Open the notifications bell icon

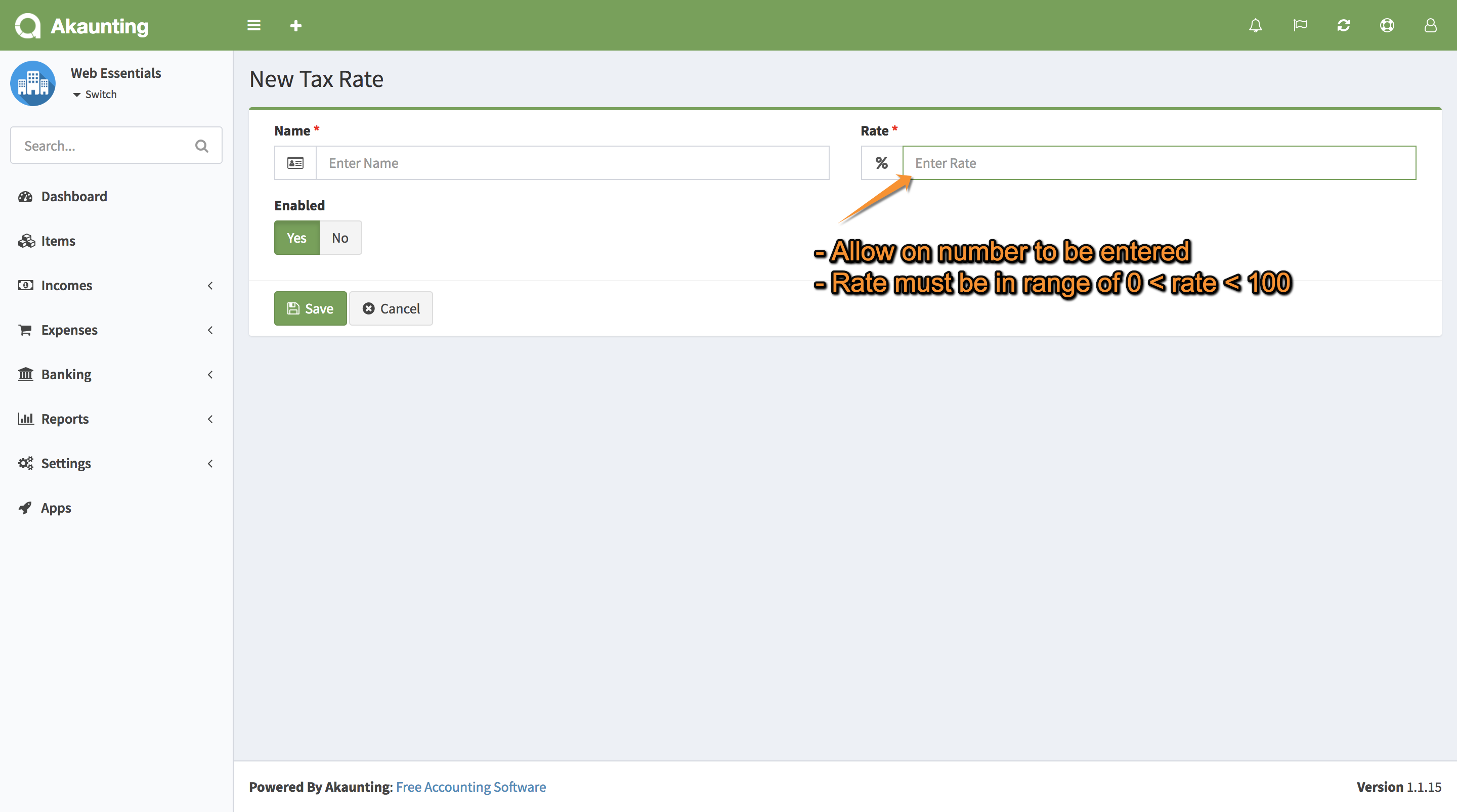click(x=1256, y=25)
